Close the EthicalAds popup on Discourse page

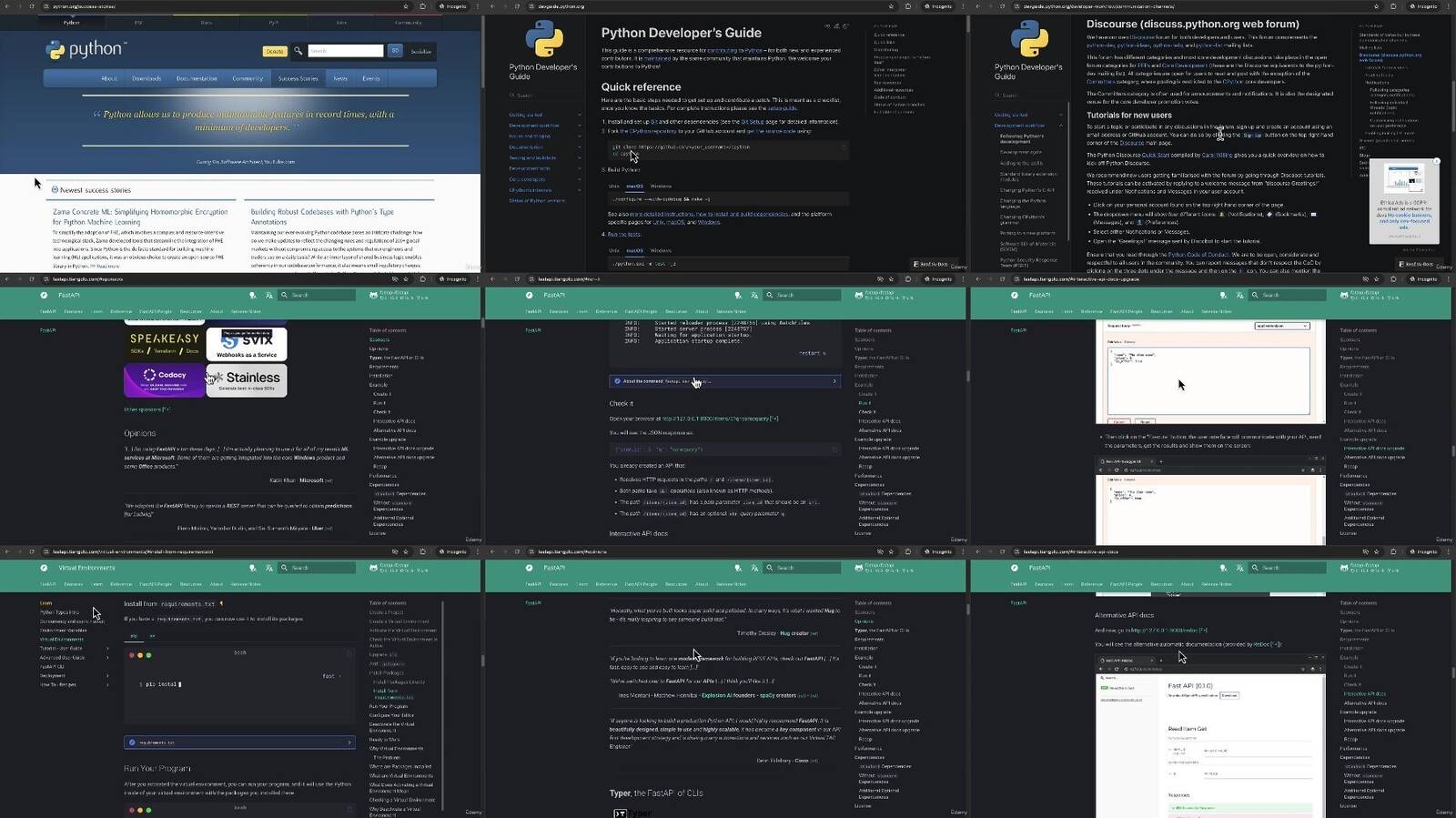tap(1437, 161)
